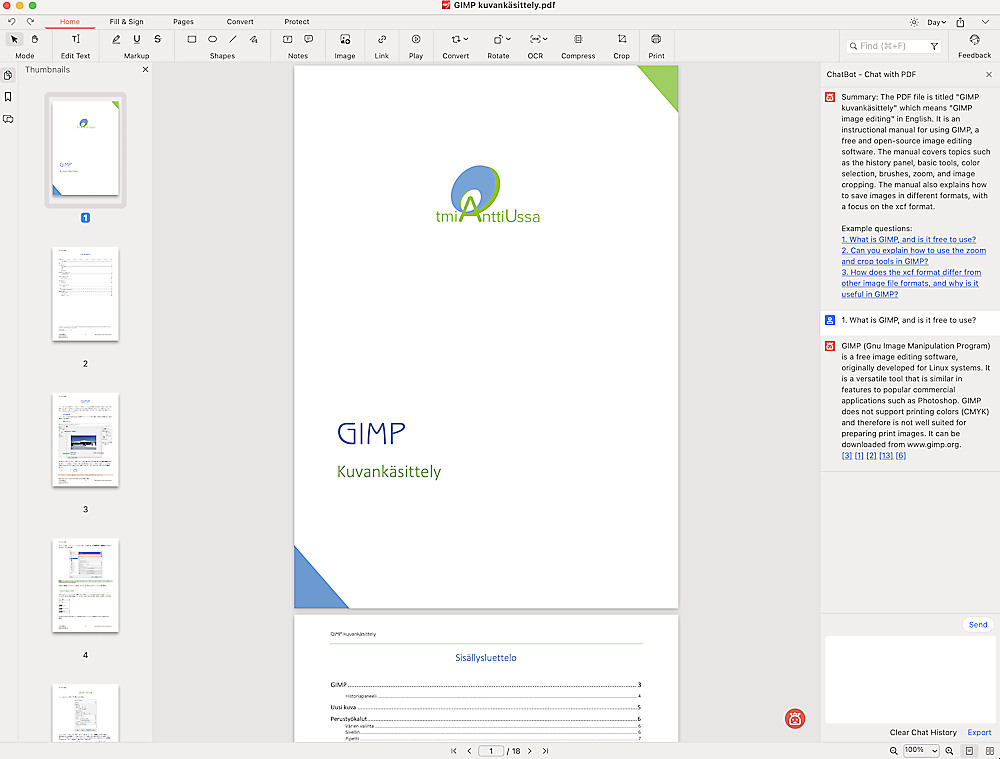Click the Print icon

point(656,39)
